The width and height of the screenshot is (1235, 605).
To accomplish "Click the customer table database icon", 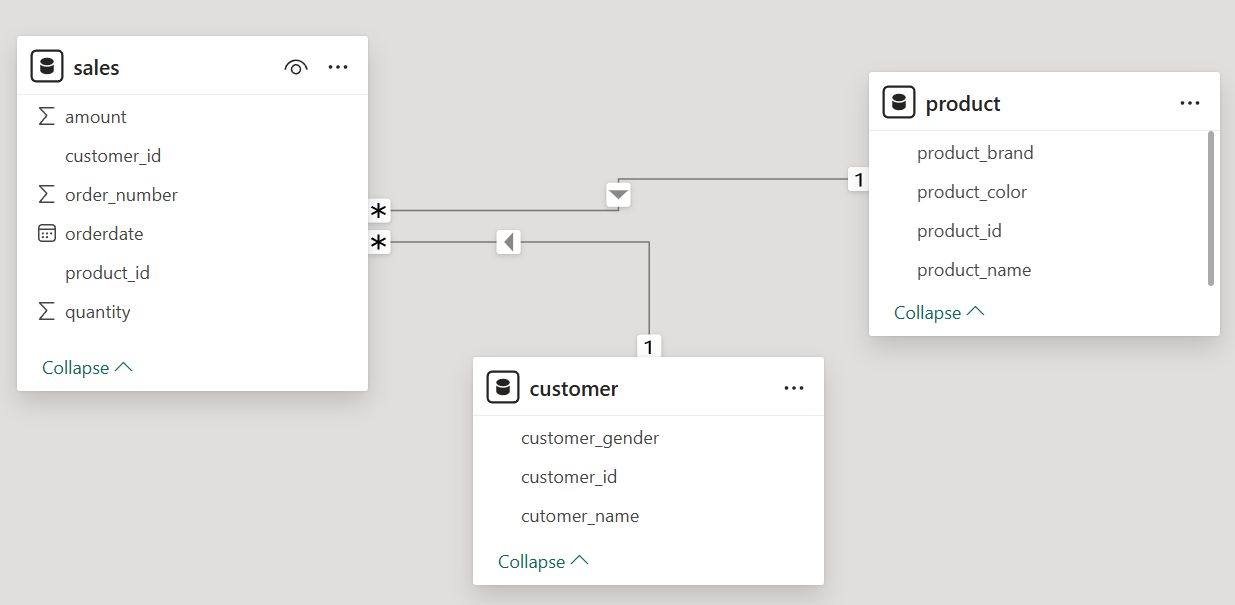I will point(502,387).
